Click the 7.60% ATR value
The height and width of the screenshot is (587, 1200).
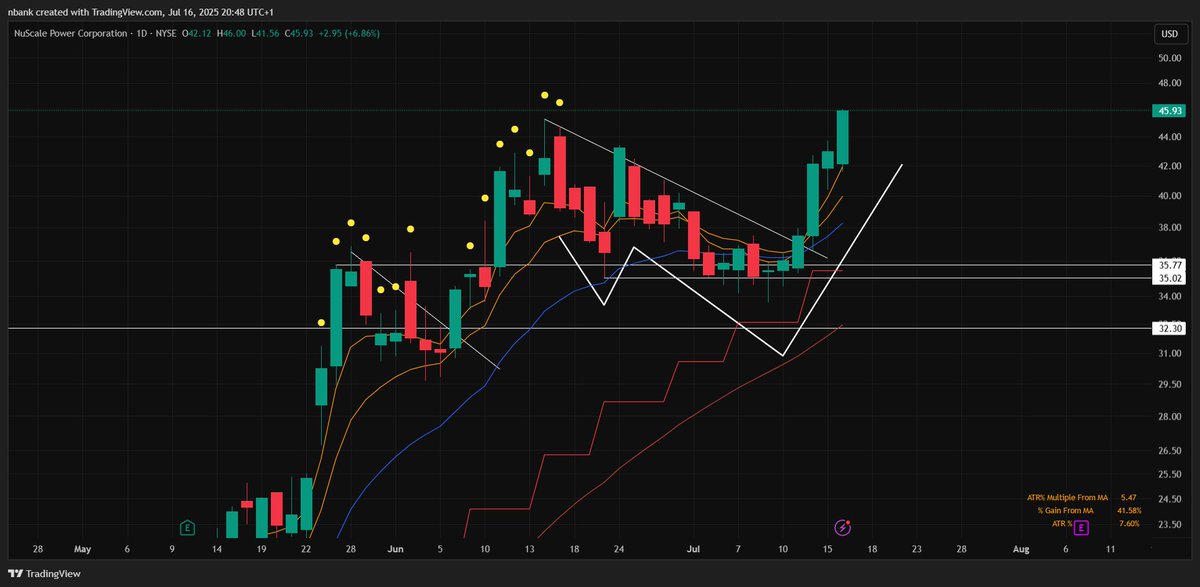pyautogui.click(x=1130, y=523)
